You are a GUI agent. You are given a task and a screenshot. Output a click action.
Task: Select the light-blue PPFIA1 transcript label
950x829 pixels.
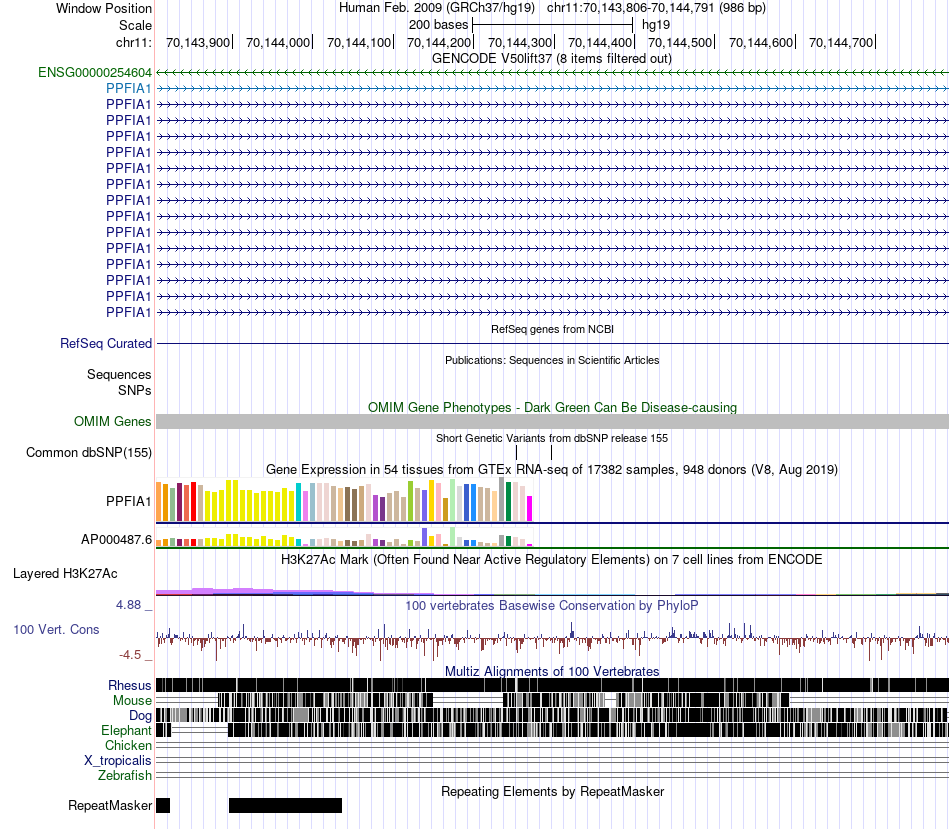click(x=128, y=88)
